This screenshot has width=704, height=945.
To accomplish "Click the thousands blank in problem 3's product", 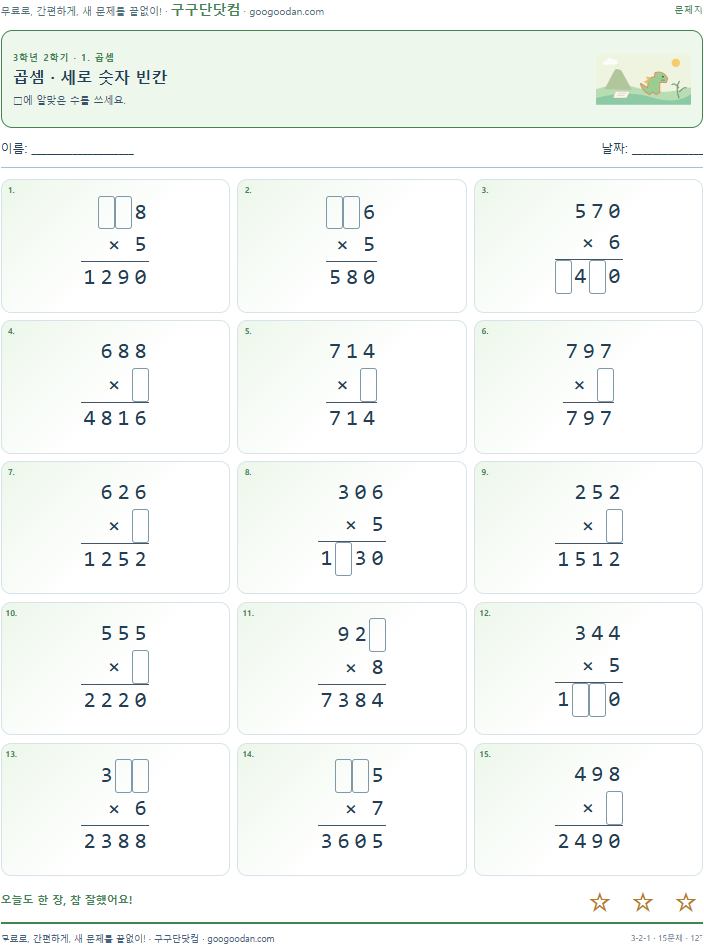I will coord(564,277).
